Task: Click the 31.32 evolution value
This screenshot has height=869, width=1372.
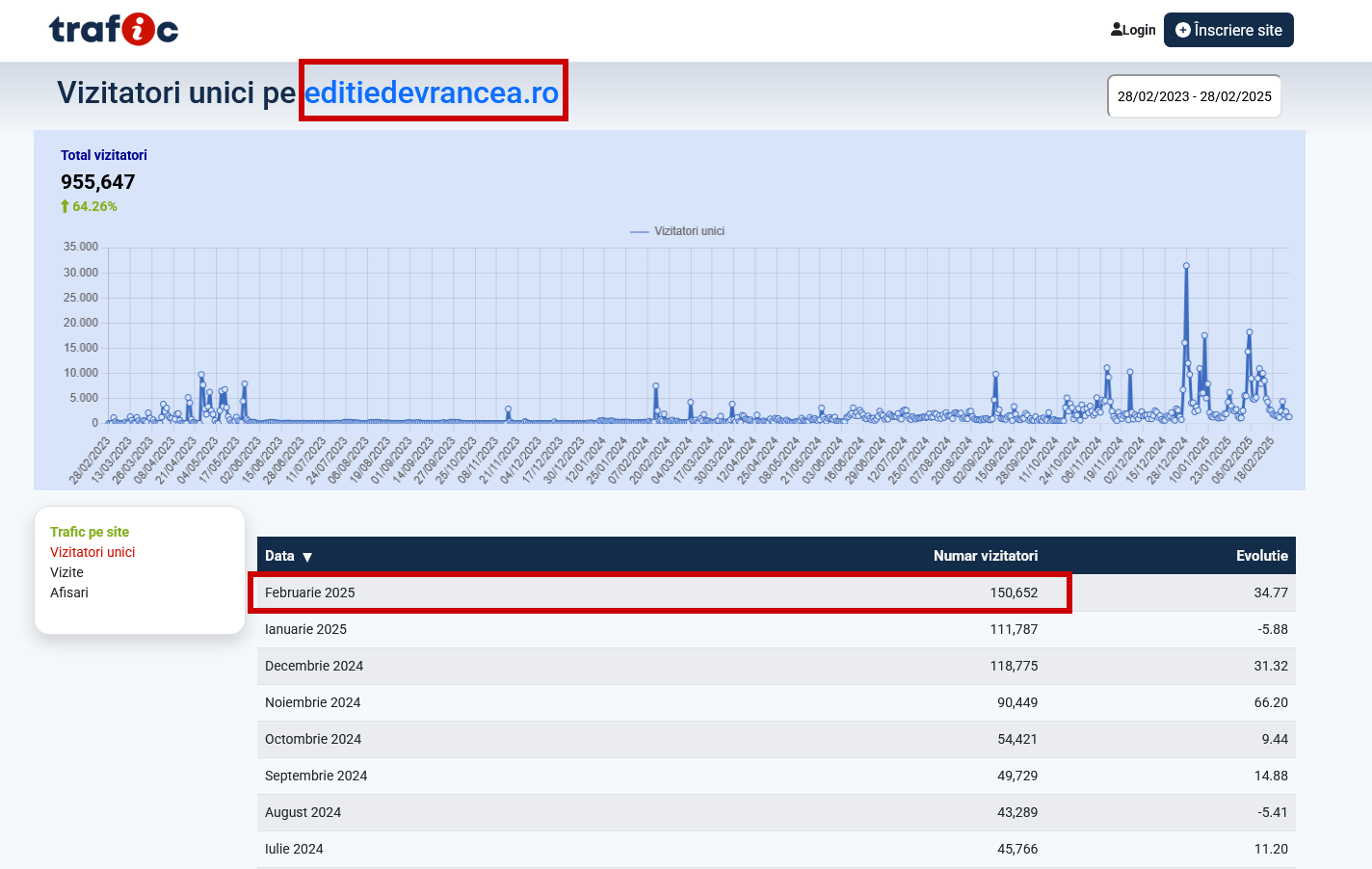Action: tap(1271, 666)
